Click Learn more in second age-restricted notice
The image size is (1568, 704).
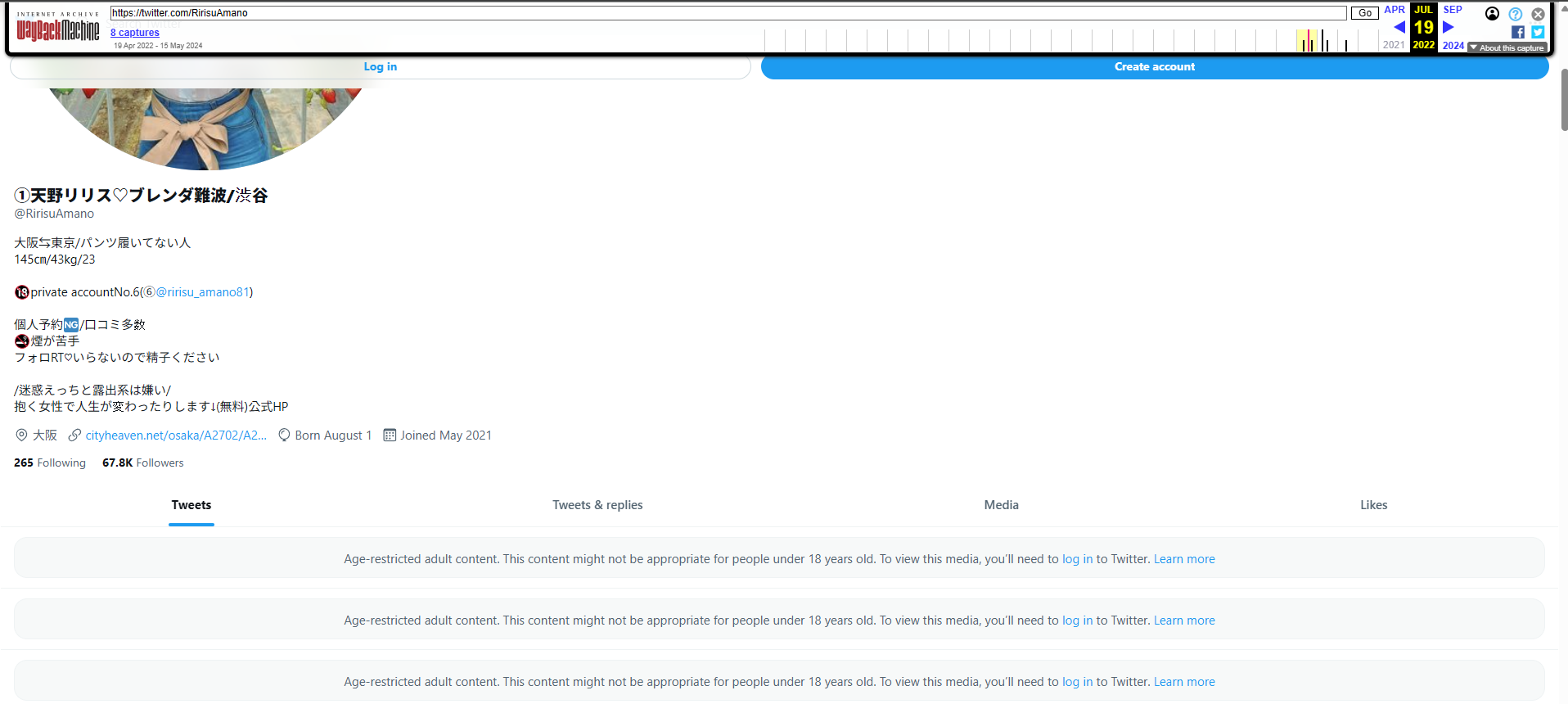click(1184, 621)
